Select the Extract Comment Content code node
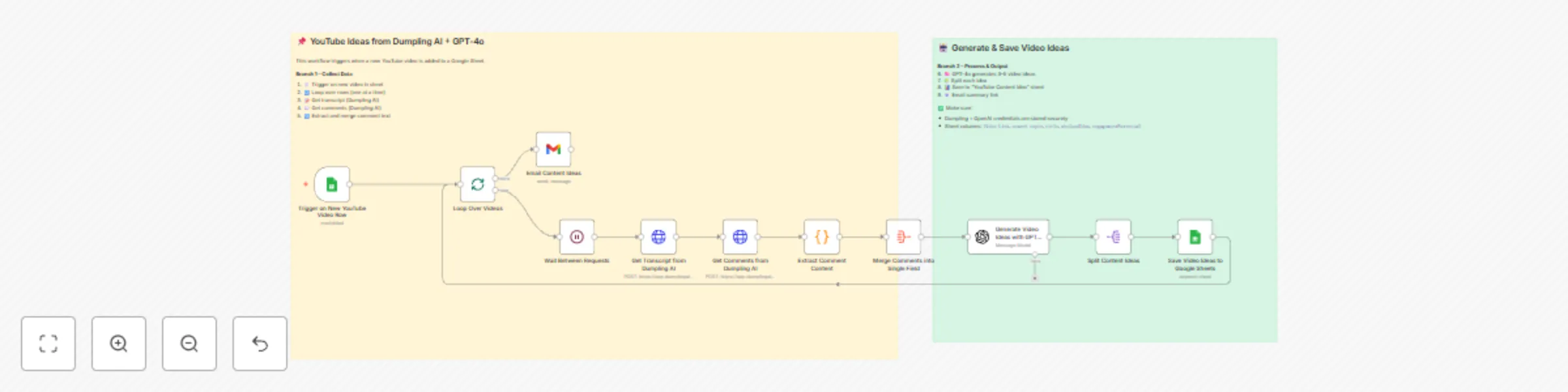Screen dimensions: 1568x392 (822, 237)
